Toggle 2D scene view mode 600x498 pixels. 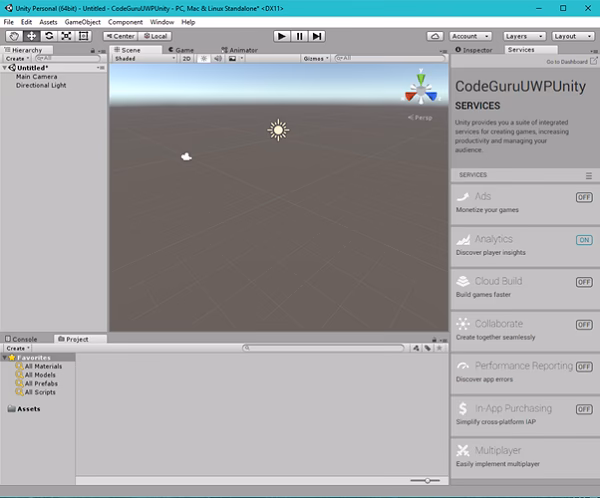[186, 59]
